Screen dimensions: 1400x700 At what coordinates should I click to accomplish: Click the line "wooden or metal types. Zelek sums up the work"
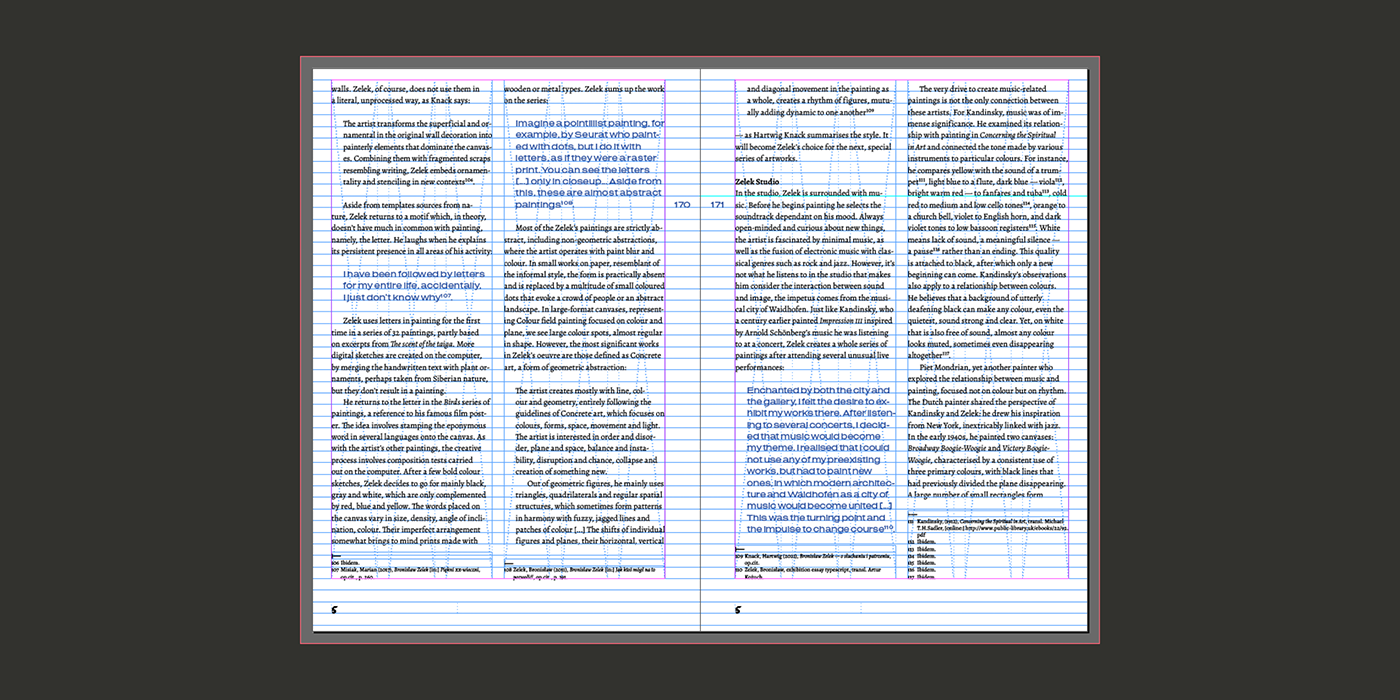tap(584, 89)
